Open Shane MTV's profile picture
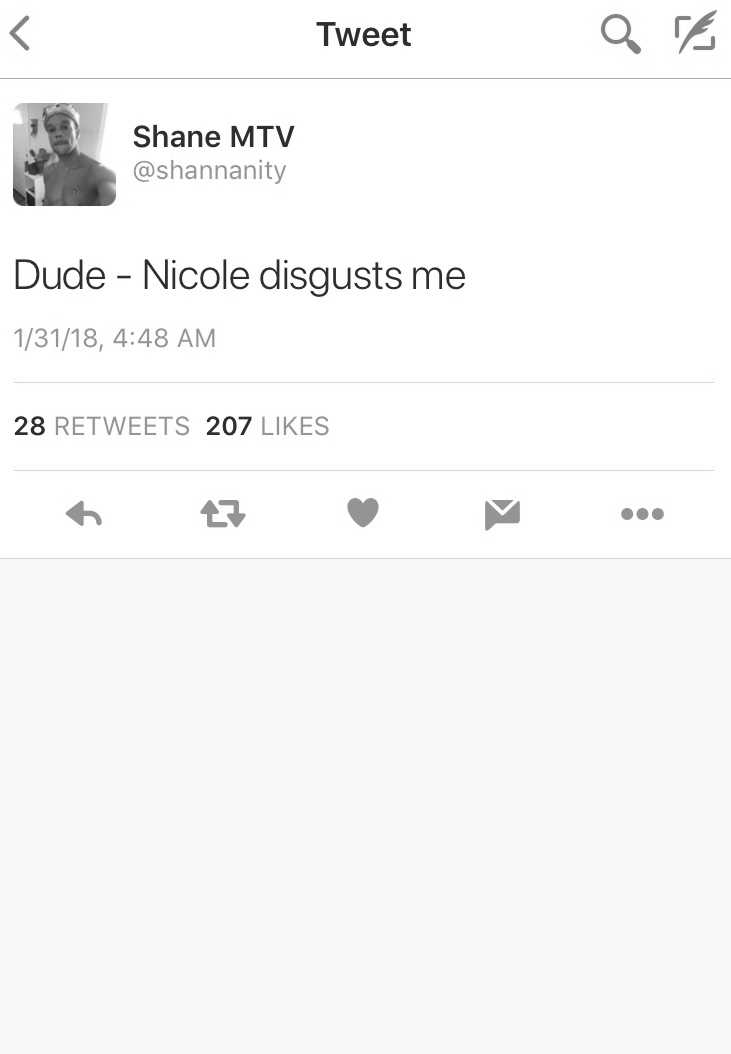731x1054 pixels. (65, 155)
